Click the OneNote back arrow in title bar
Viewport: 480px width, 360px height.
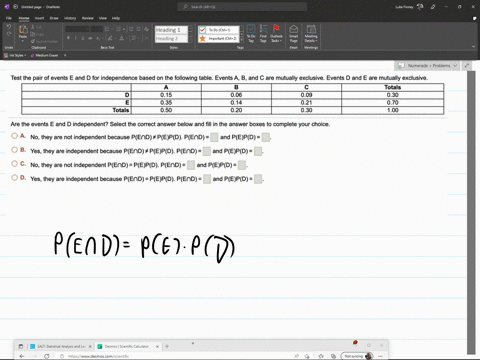coord(15,7)
